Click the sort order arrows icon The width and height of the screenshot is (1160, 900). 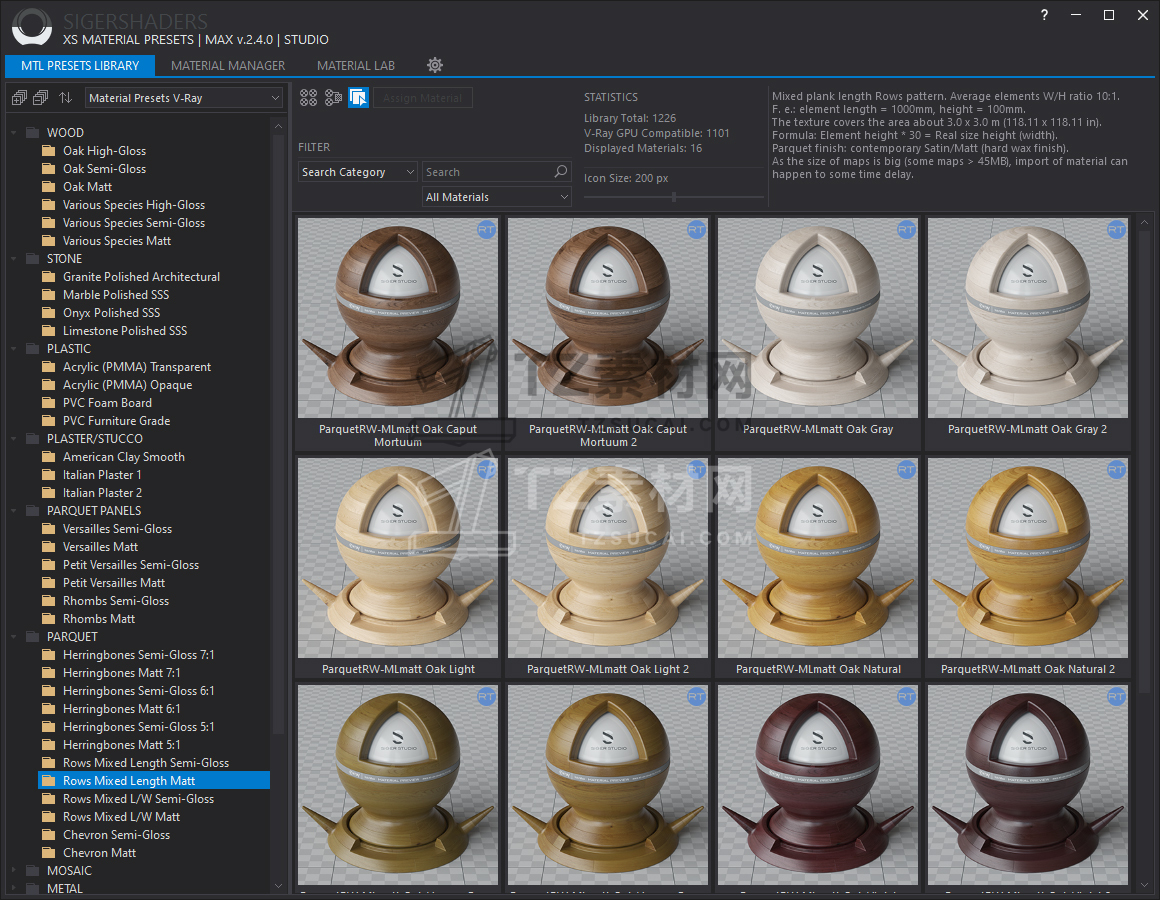coord(66,98)
